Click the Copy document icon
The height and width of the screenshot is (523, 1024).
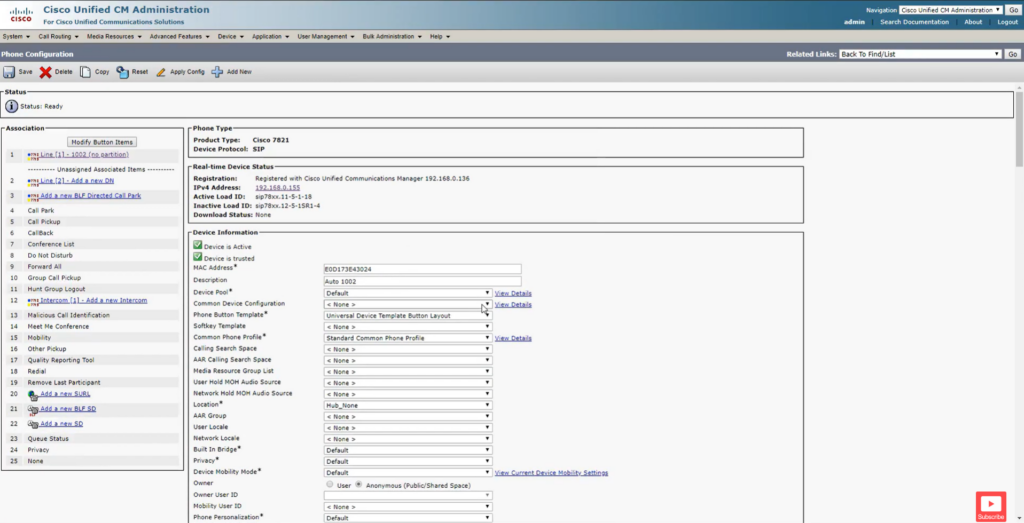pyautogui.click(x=85, y=72)
